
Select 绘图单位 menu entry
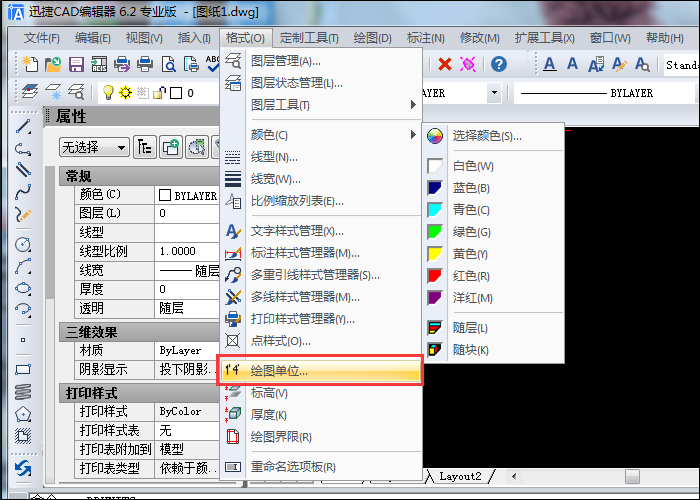(x=321, y=371)
